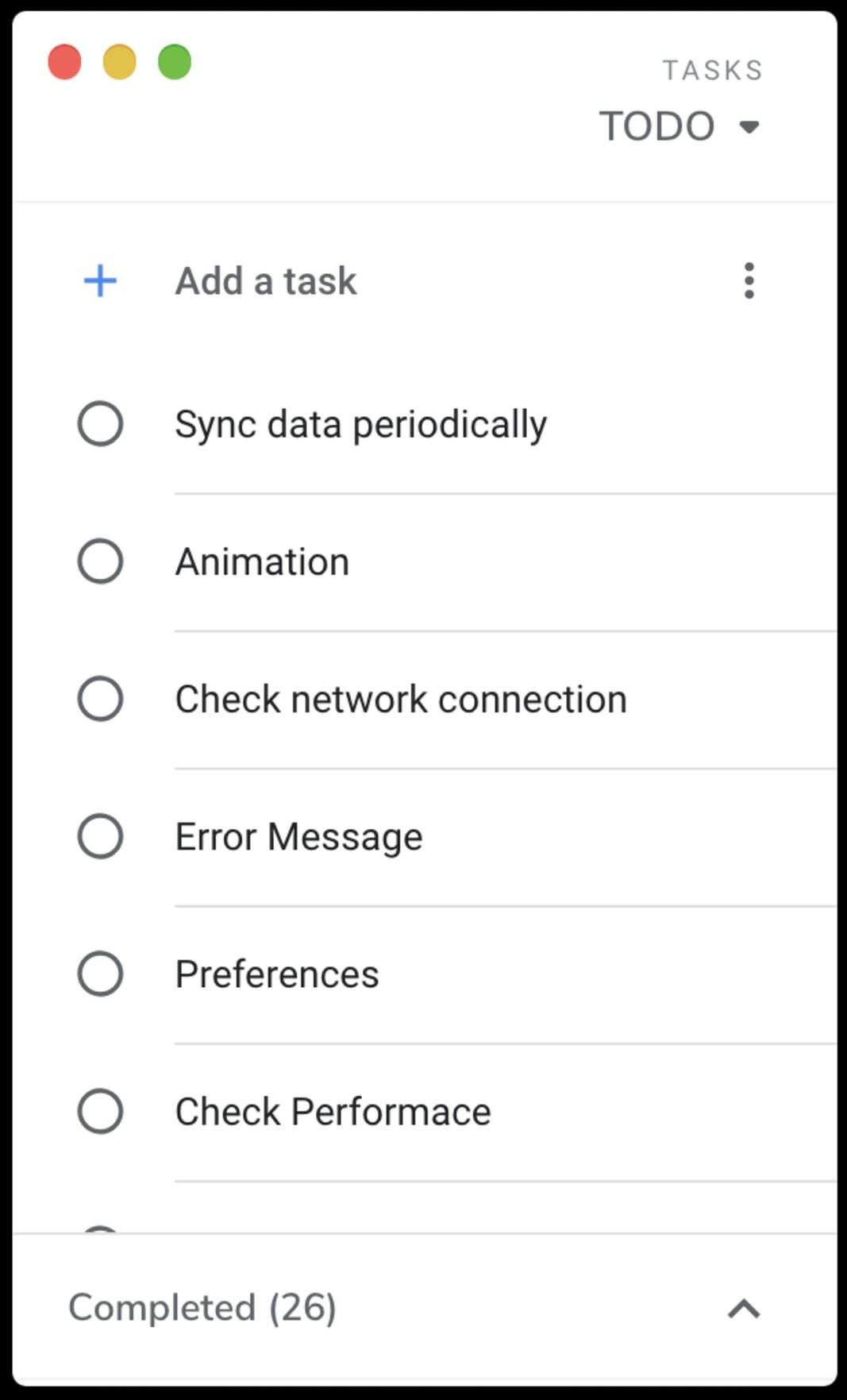Viewport: 847px width, 1400px height.
Task: Open the Sync data periodically task
Action: (361, 424)
